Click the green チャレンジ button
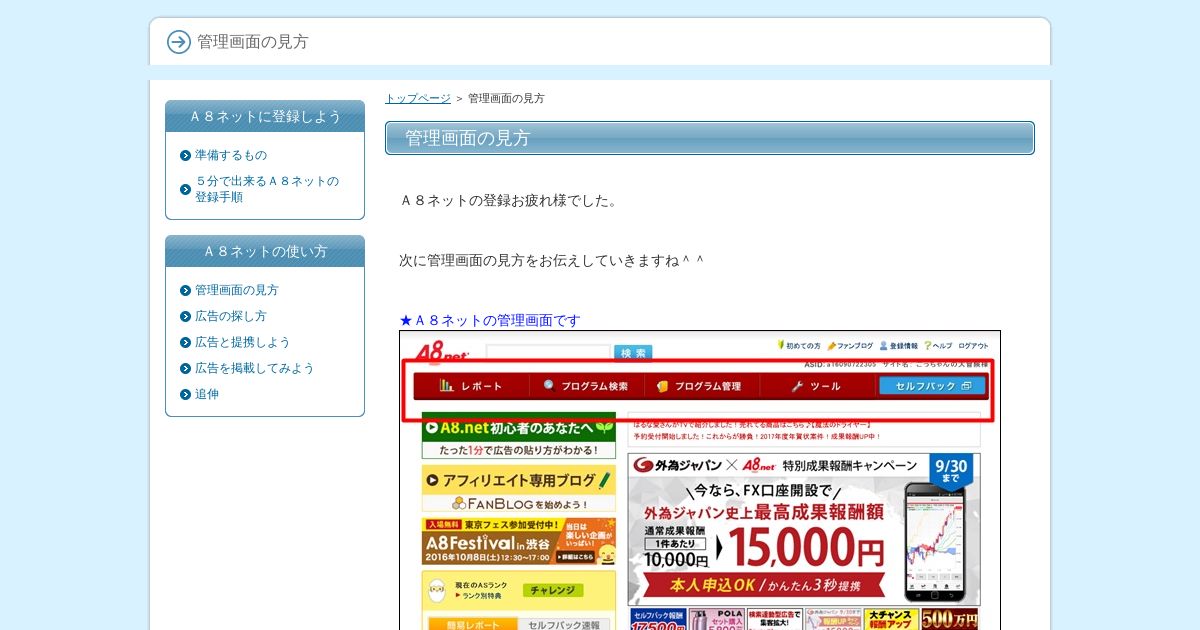 click(x=552, y=590)
